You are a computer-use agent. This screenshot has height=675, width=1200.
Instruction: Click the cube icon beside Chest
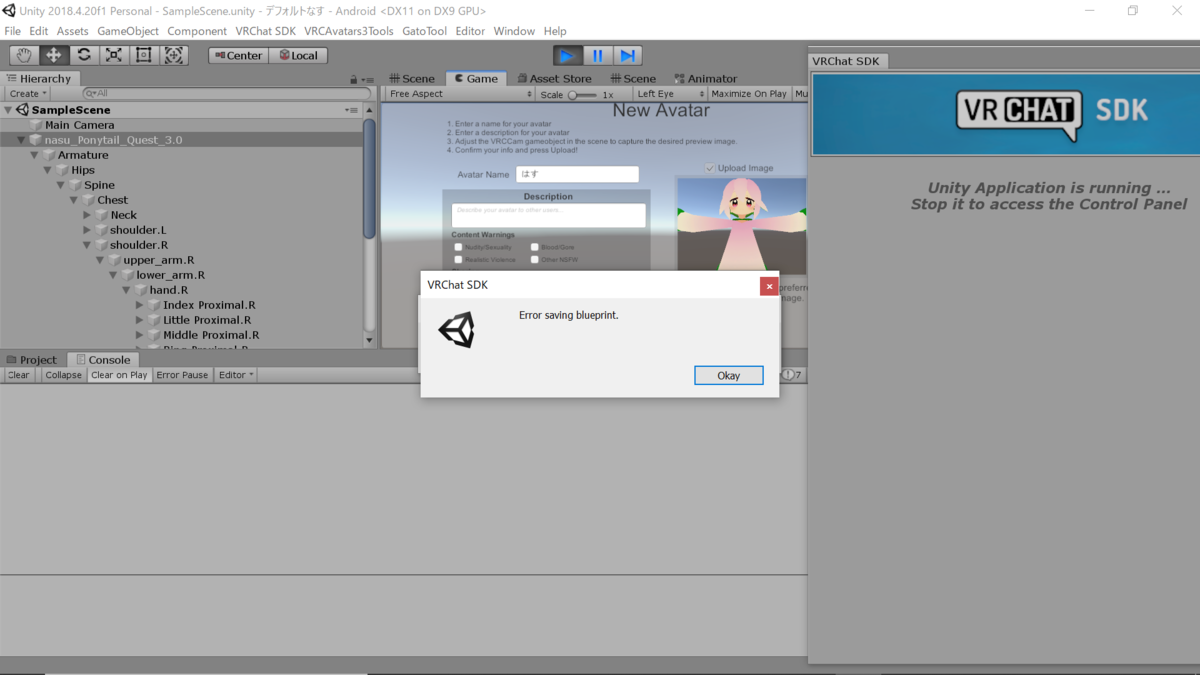point(88,200)
